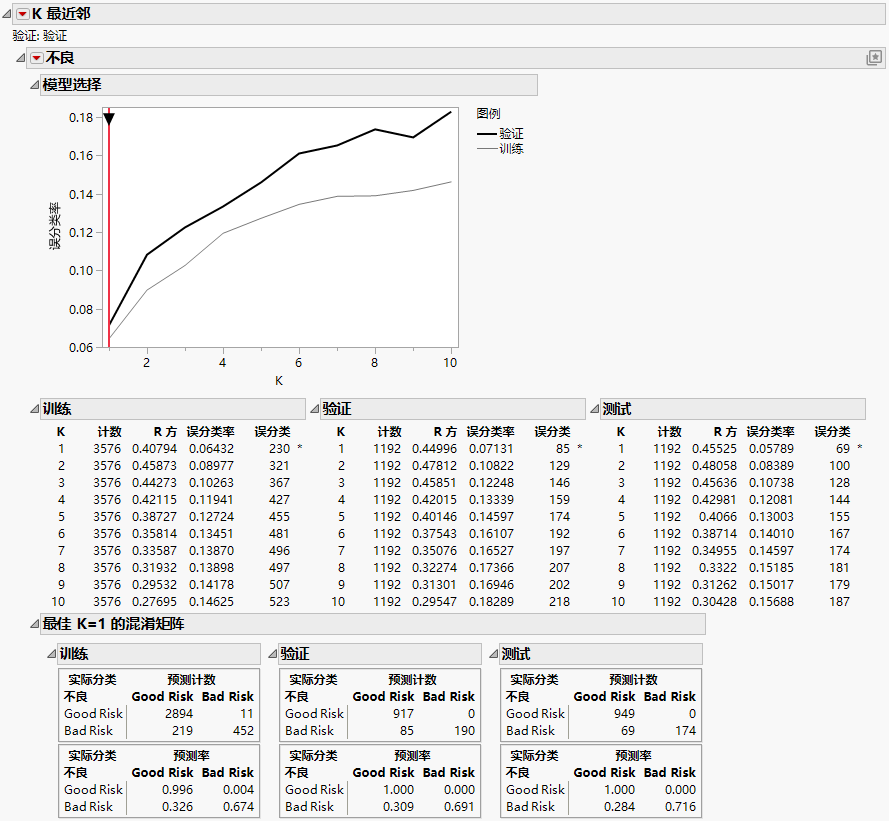The image size is (889, 821).
Task: Open the 不良 red triangle options menu
Action: pyautogui.click(x=37, y=59)
